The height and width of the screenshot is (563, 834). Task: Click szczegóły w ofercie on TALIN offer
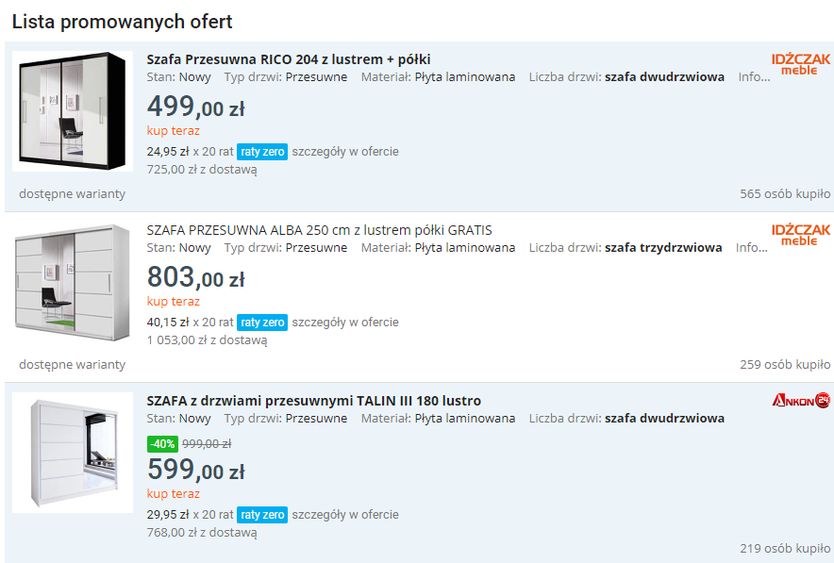pos(345,515)
